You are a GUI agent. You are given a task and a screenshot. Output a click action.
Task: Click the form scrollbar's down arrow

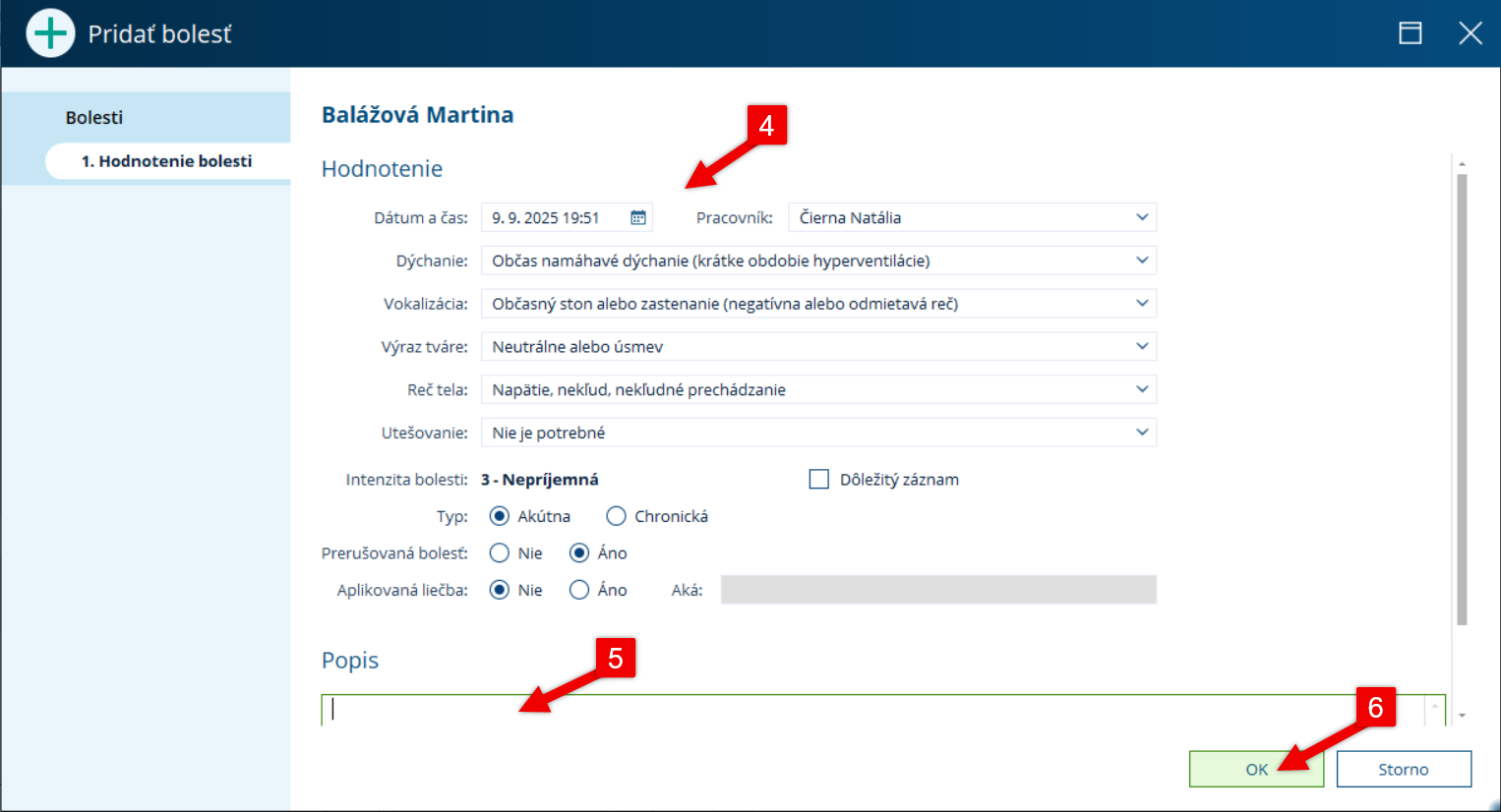coord(1462,716)
